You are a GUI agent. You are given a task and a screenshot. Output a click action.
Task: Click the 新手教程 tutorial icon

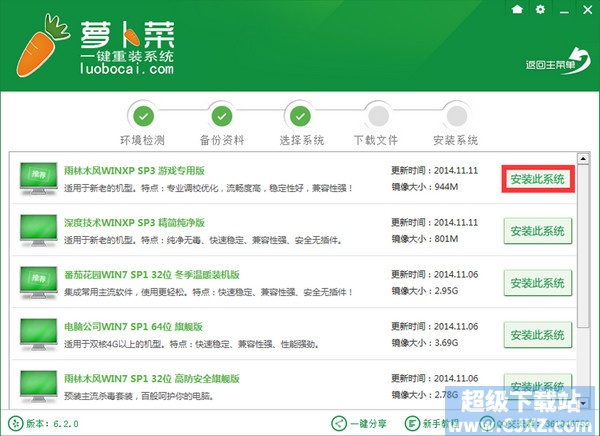(x=412, y=423)
